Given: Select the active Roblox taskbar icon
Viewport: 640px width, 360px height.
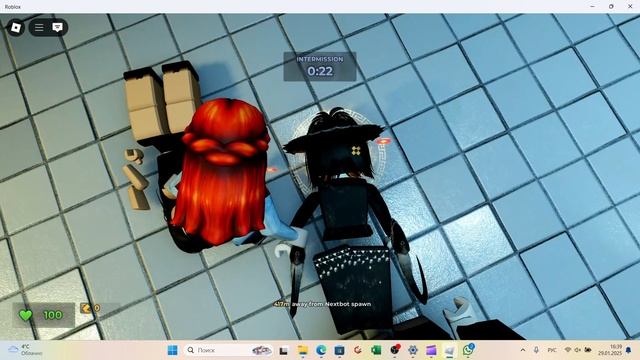Looking at the screenshot, I should tap(449, 350).
